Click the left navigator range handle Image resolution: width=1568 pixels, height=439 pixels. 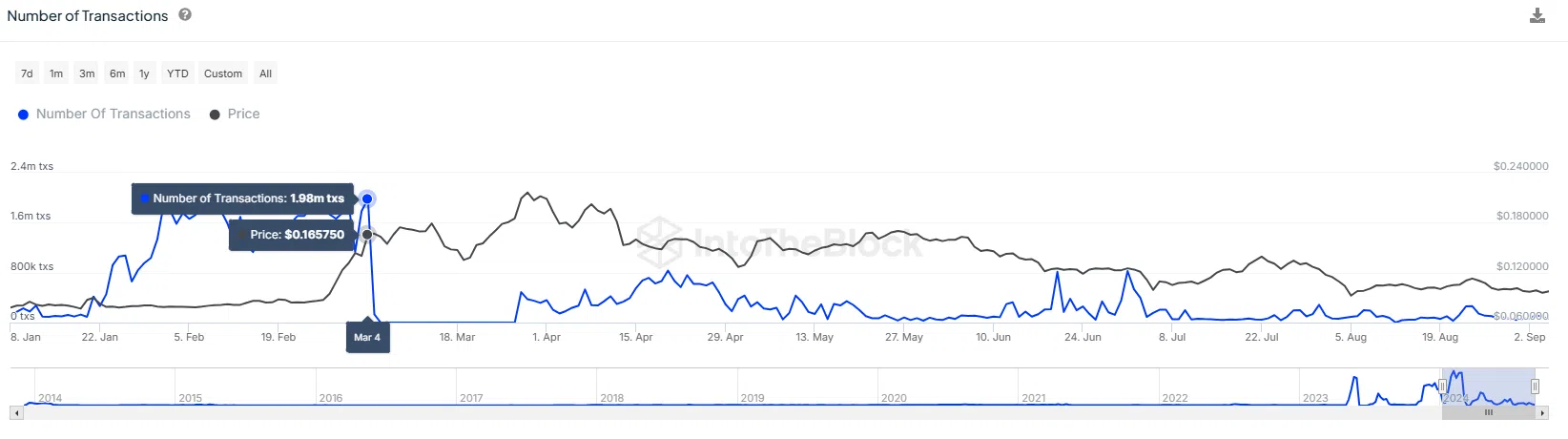coord(1443,387)
